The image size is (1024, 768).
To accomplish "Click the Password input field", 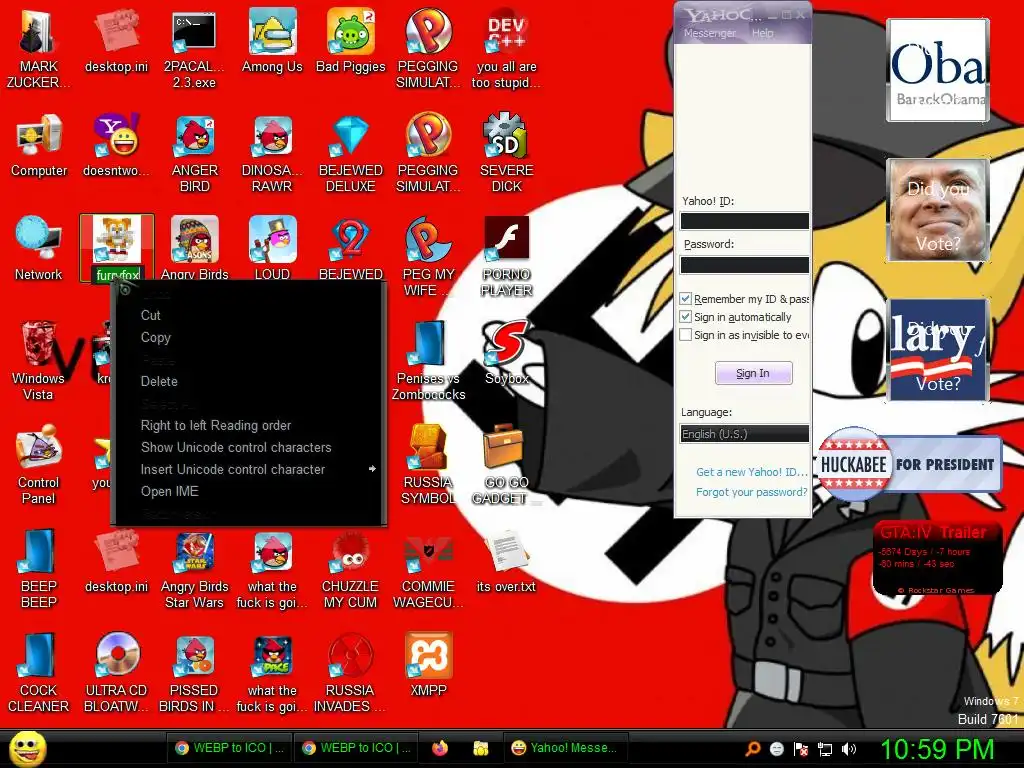I will coord(744,264).
